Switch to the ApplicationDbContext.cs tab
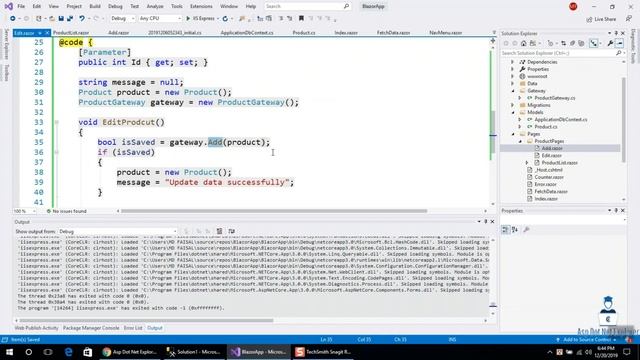 tap(247, 33)
